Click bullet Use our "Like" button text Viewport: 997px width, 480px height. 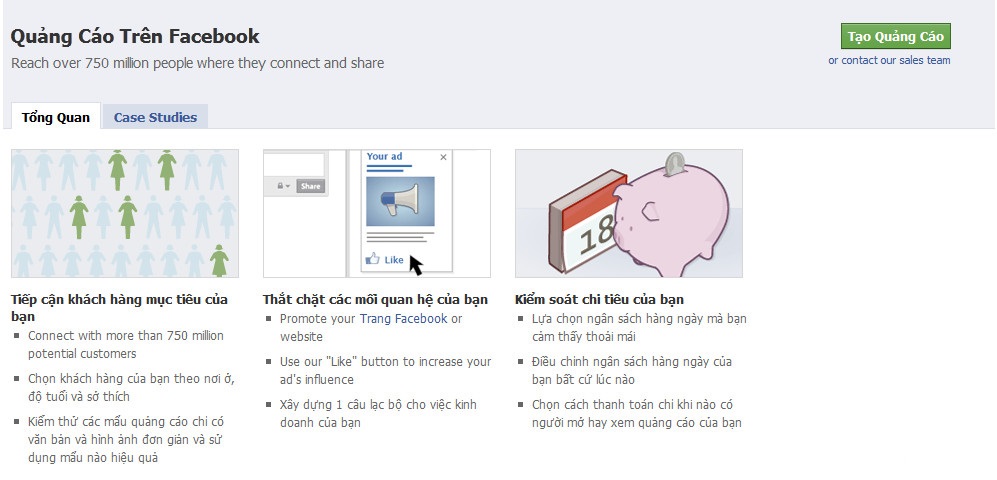[x=385, y=371]
